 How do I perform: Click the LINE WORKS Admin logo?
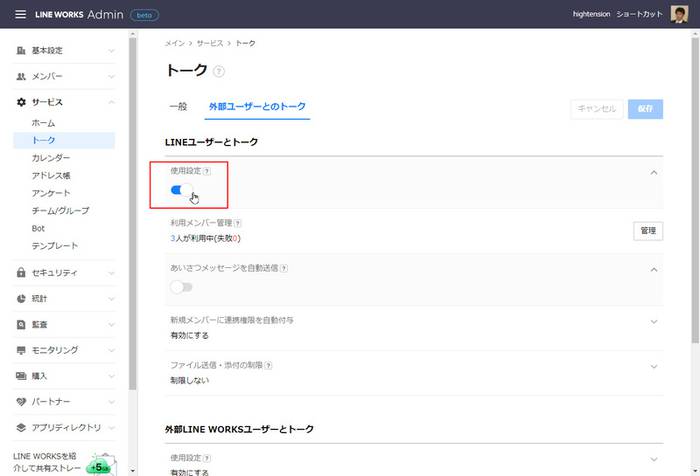tap(79, 14)
